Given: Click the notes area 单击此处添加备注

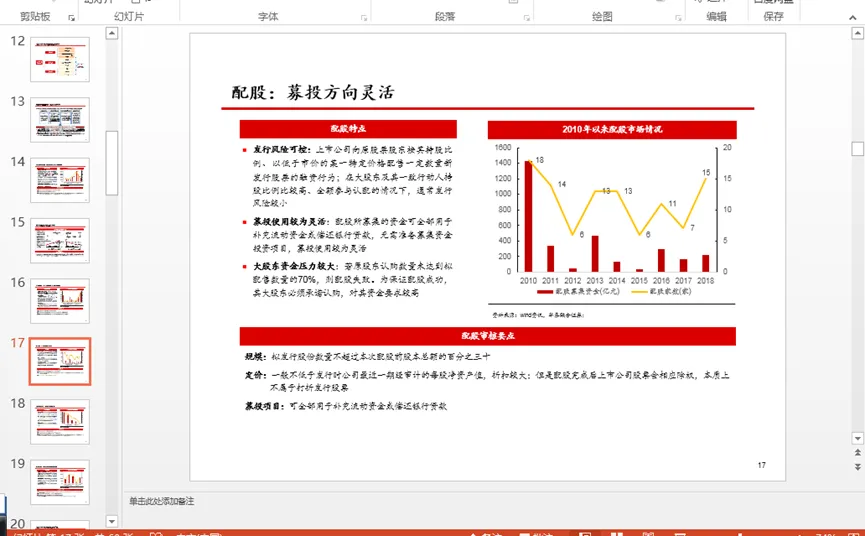Looking at the screenshot, I should pos(162,501).
